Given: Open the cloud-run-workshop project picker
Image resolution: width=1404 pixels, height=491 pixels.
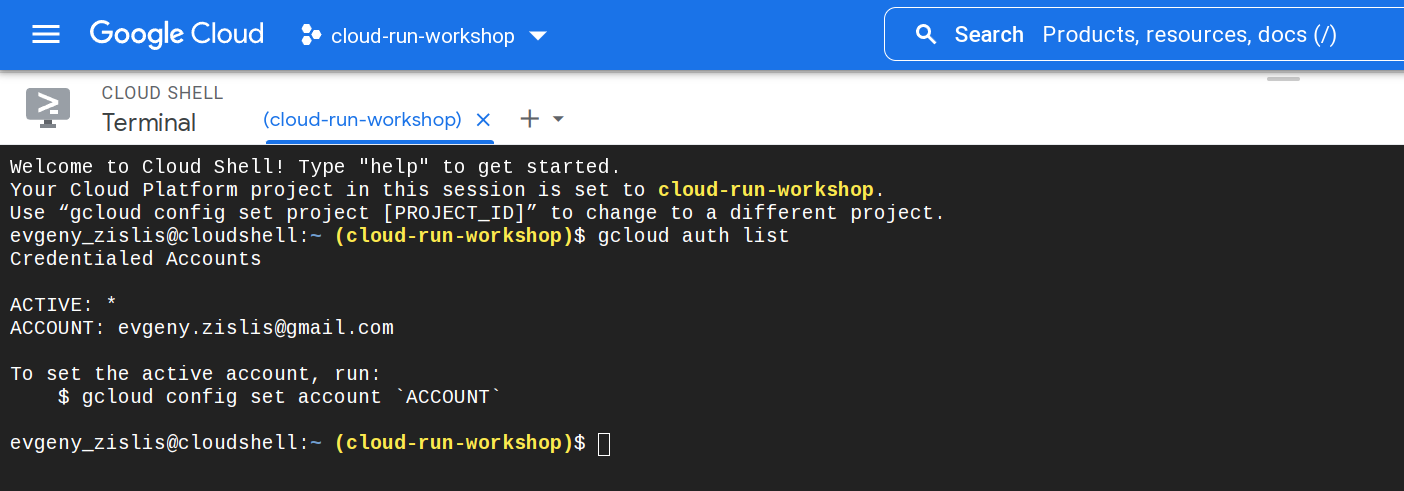Looking at the screenshot, I should click(x=422, y=36).
